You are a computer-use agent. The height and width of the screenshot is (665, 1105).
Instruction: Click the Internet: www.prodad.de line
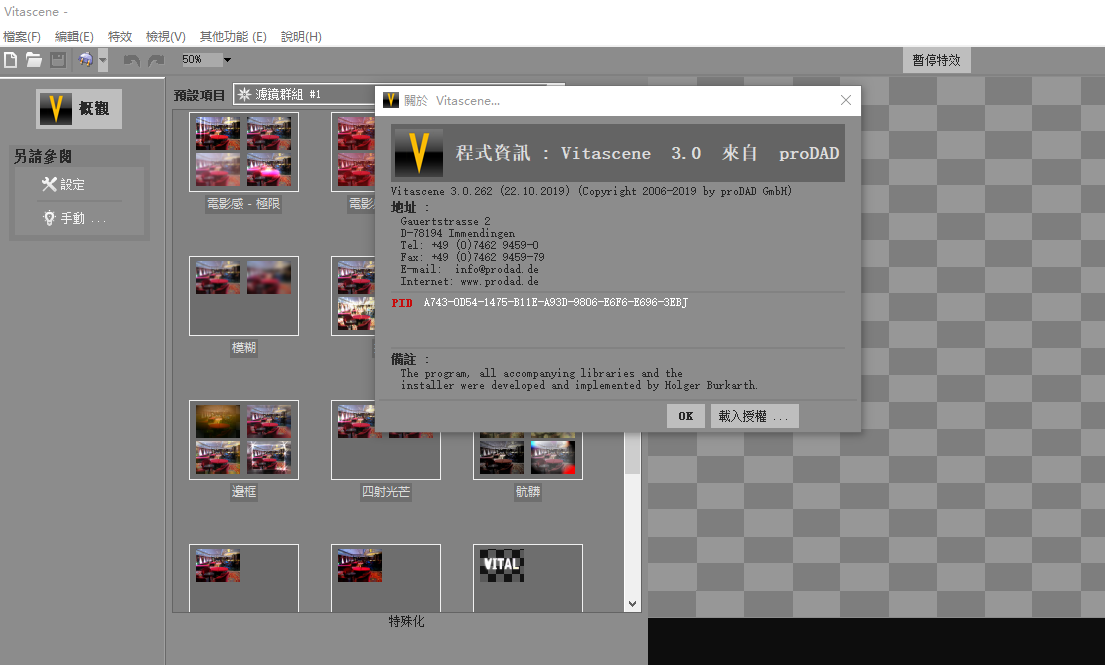469,281
